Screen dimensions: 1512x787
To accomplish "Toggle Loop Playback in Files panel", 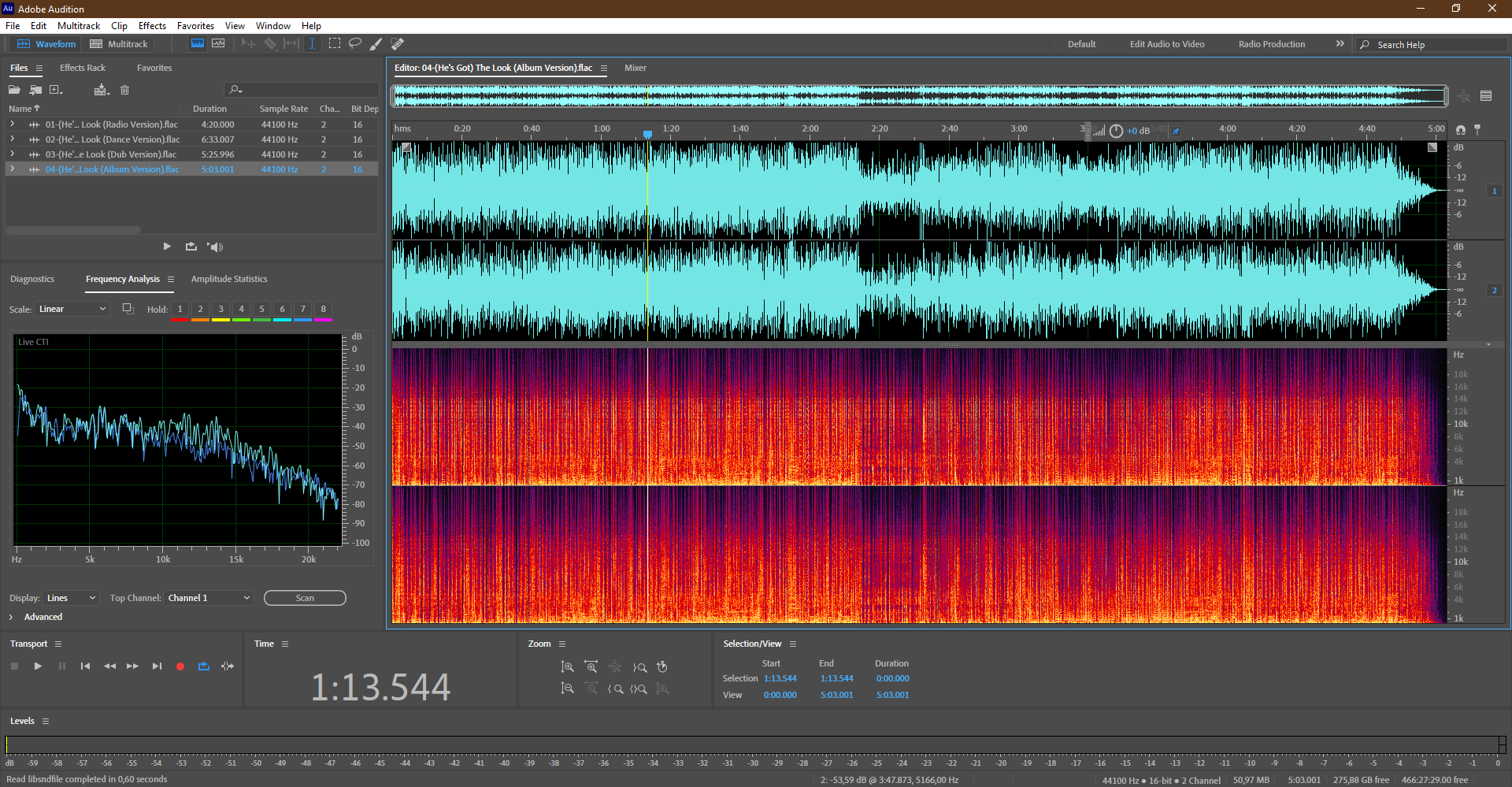I will [x=191, y=247].
